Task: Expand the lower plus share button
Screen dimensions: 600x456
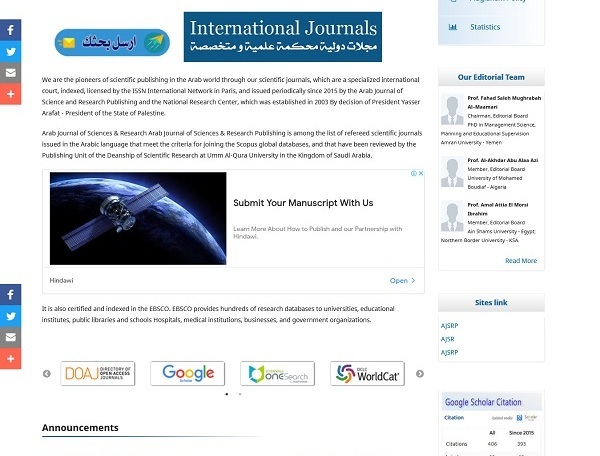Action: [10, 359]
